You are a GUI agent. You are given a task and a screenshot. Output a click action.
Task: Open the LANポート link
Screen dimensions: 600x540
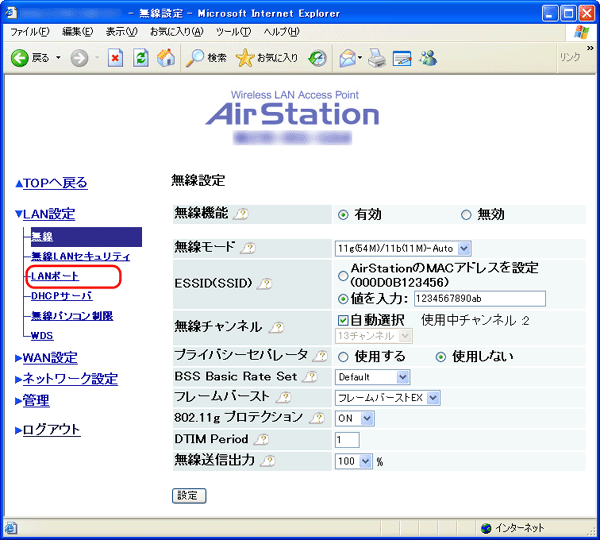(55, 276)
